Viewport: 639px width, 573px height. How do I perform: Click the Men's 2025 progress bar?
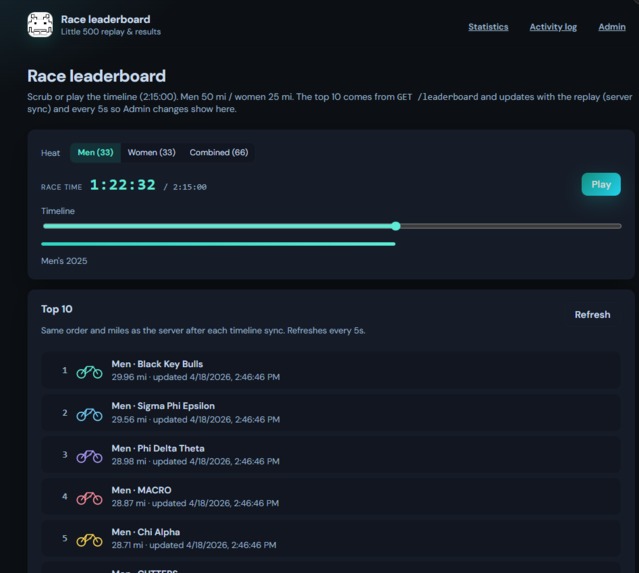tap(218, 244)
